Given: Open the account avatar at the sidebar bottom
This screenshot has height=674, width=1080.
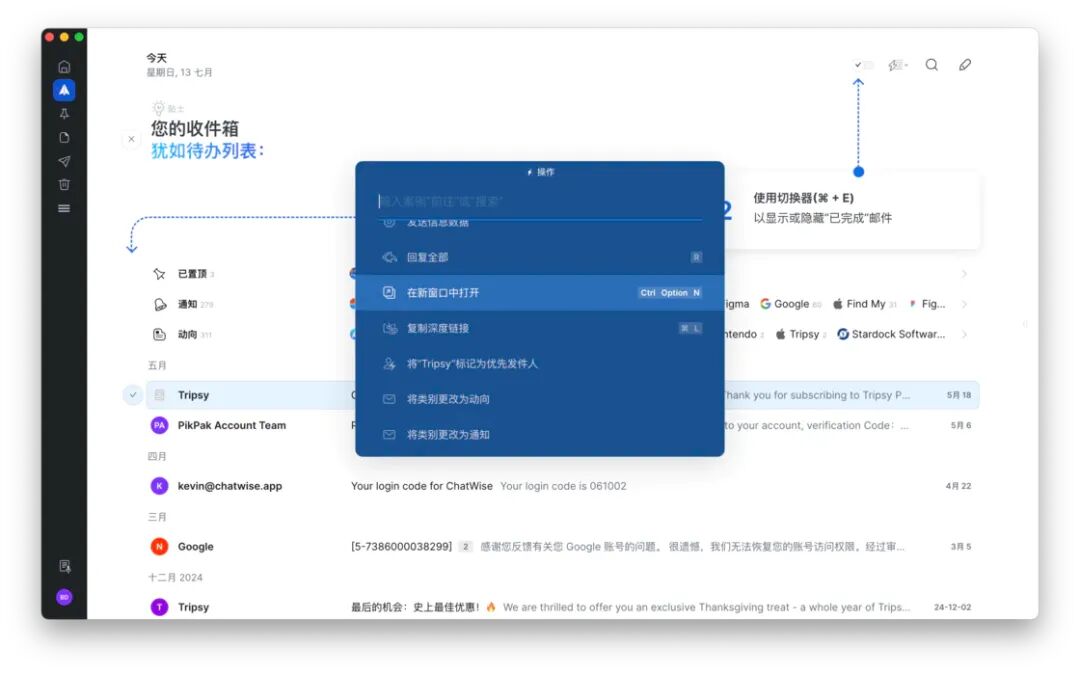Looking at the screenshot, I should 64,597.
